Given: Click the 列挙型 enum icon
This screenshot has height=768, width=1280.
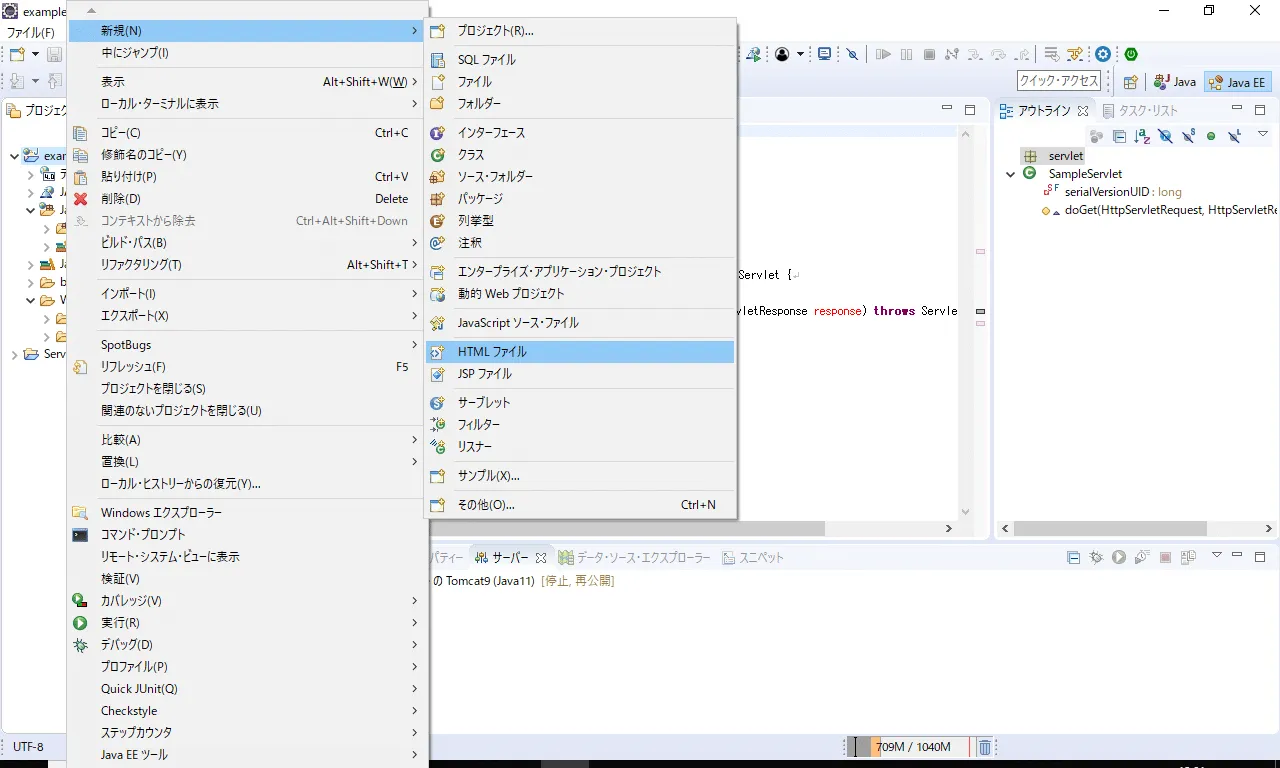Looking at the screenshot, I should 437,221.
